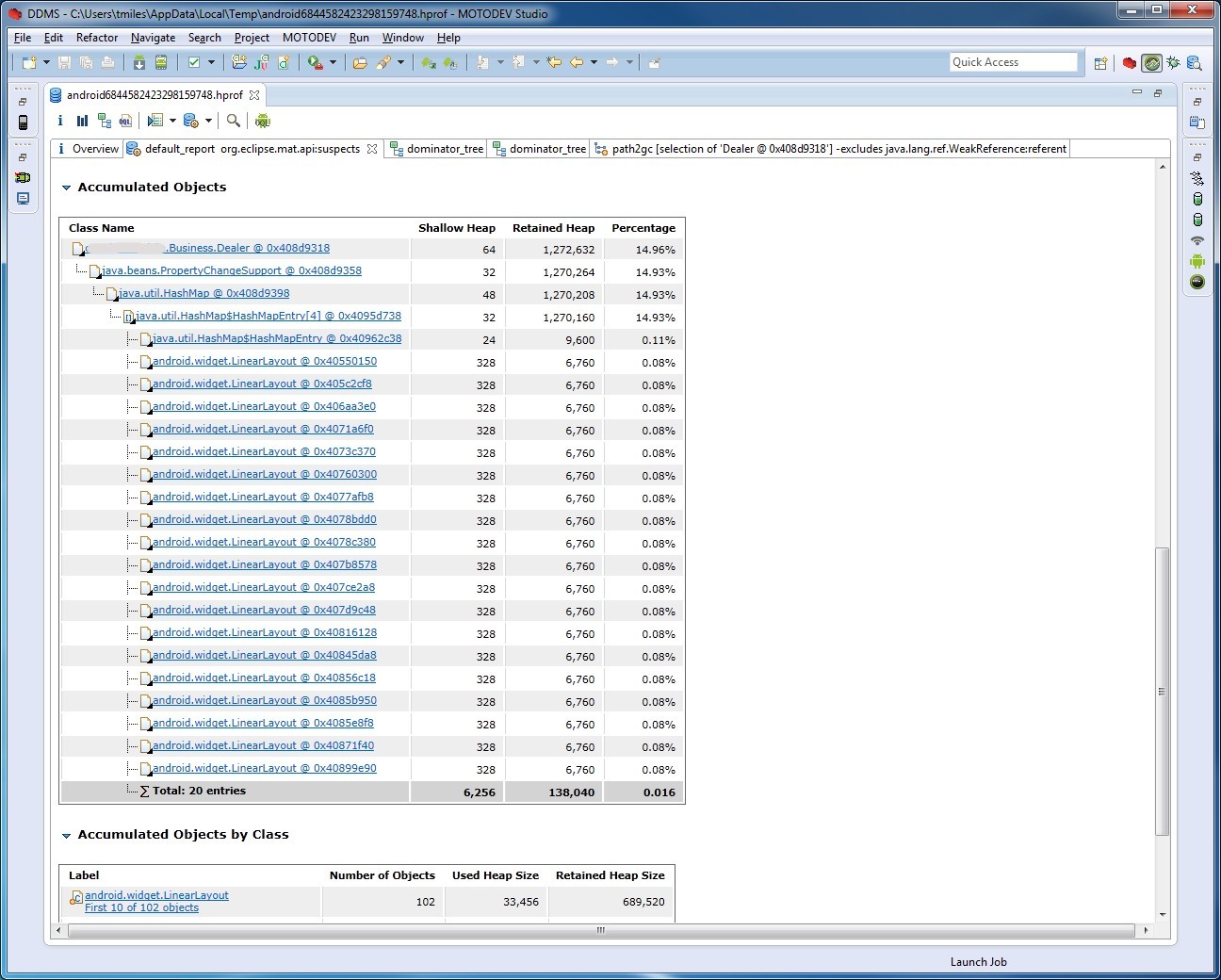This screenshot has height=980, width=1221.
Task: Collapse the Accumulated Objects by Class section
Action: tap(67, 835)
